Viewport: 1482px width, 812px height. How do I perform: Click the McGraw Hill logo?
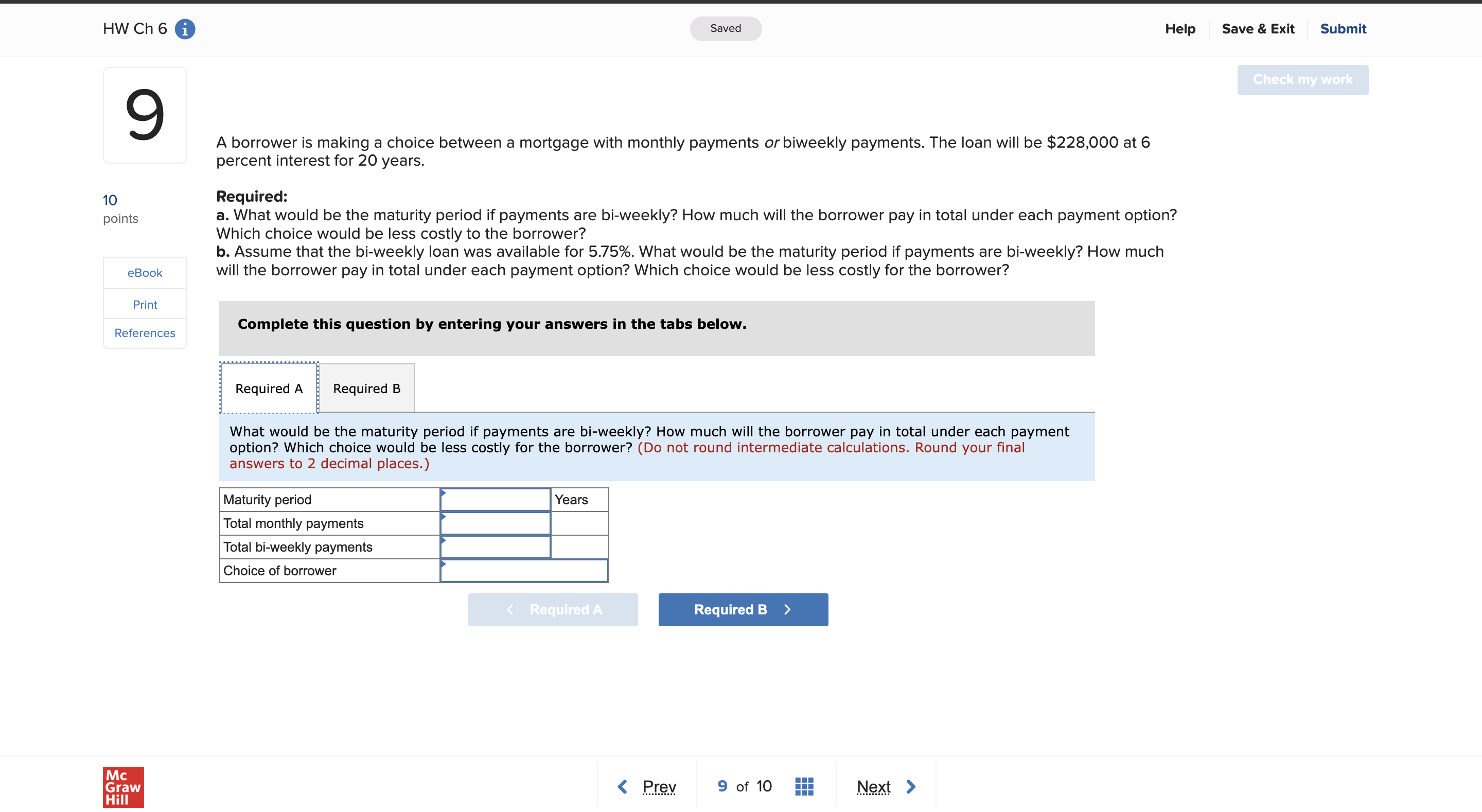pos(122,788)
